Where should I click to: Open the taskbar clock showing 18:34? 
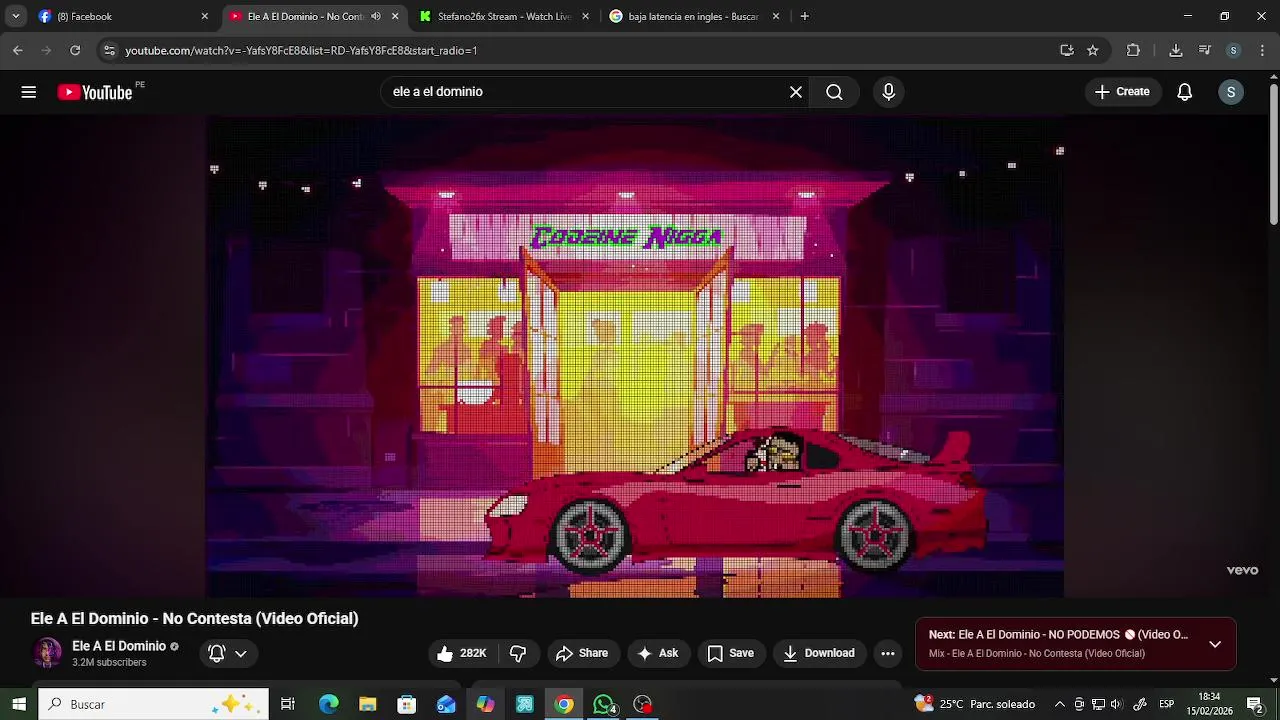[1210, 704]
